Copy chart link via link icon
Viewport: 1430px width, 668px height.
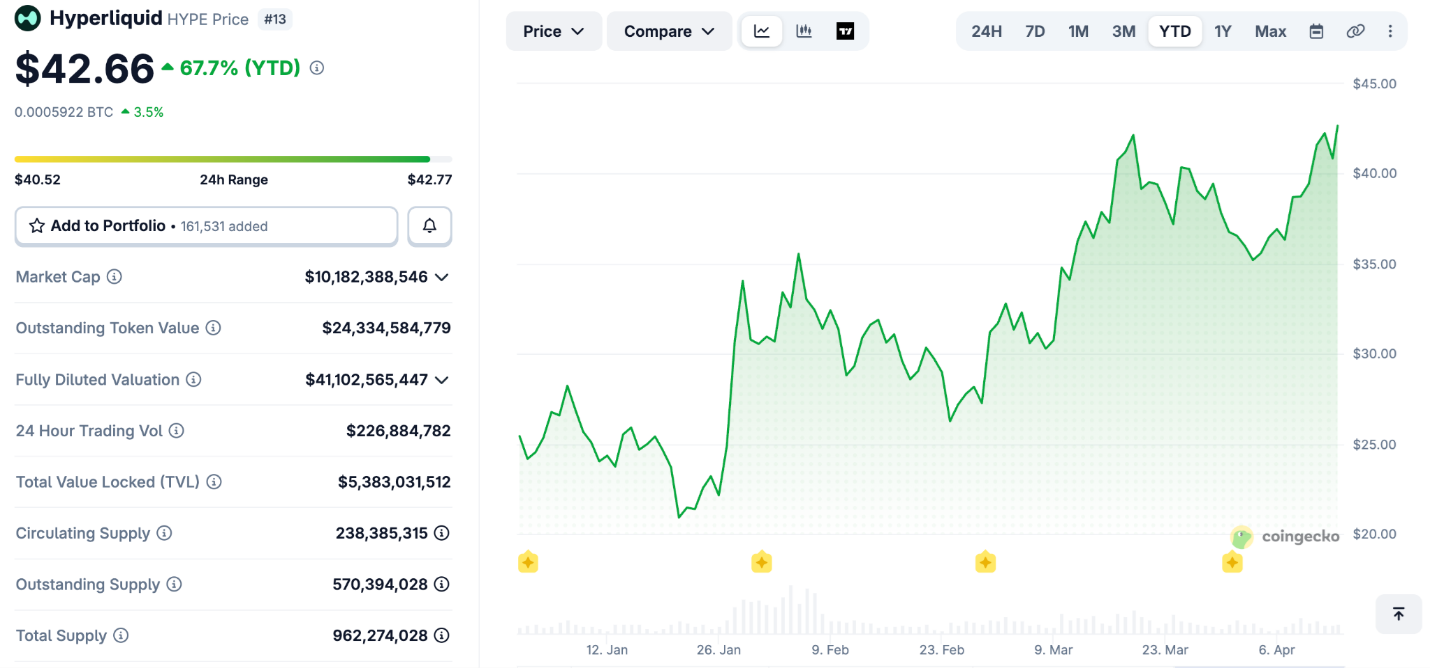[x=1355, y=31]
